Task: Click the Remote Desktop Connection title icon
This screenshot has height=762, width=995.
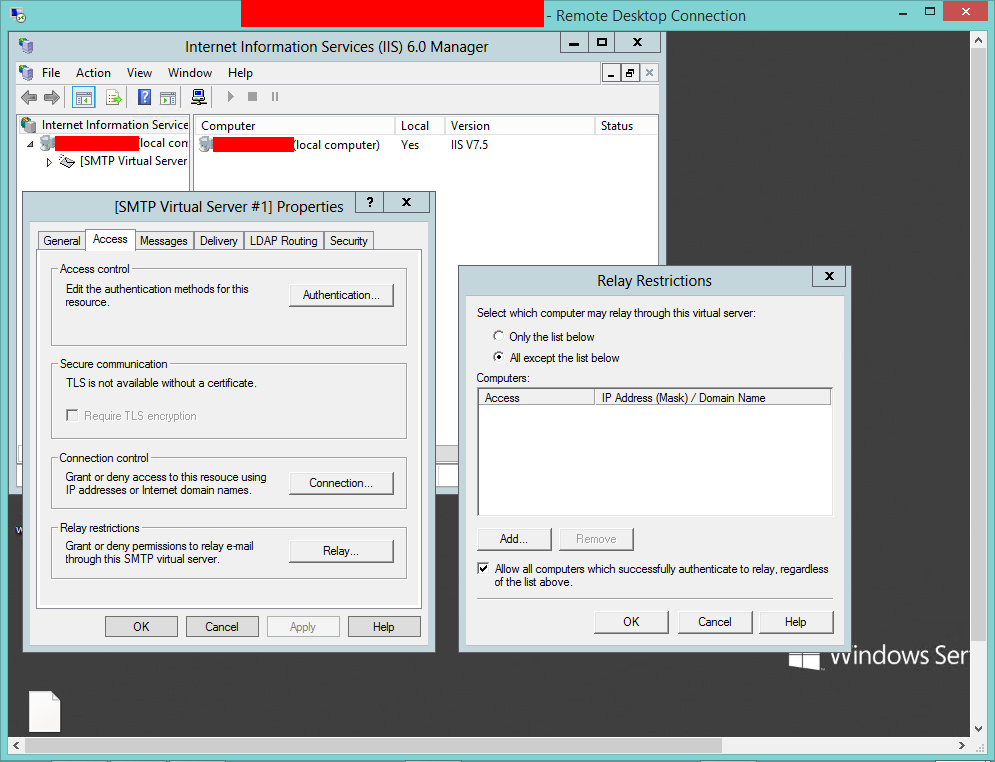Action: pos(18,14)
